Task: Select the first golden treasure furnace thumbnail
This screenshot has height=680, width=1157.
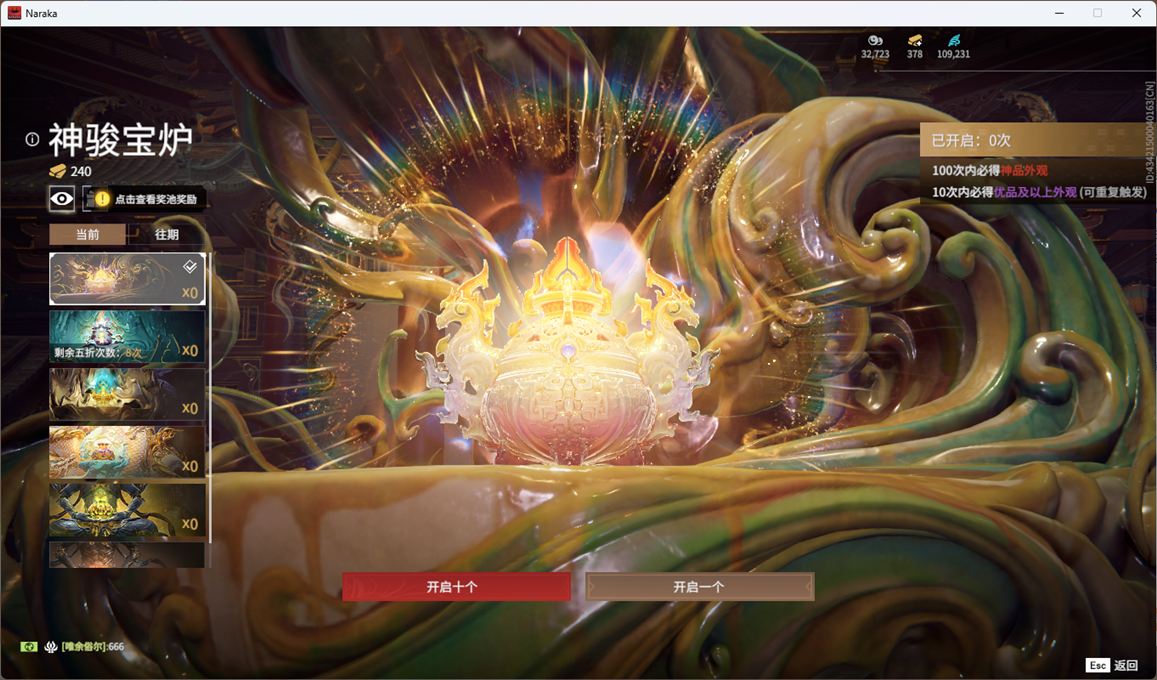Action: (127, 279)
